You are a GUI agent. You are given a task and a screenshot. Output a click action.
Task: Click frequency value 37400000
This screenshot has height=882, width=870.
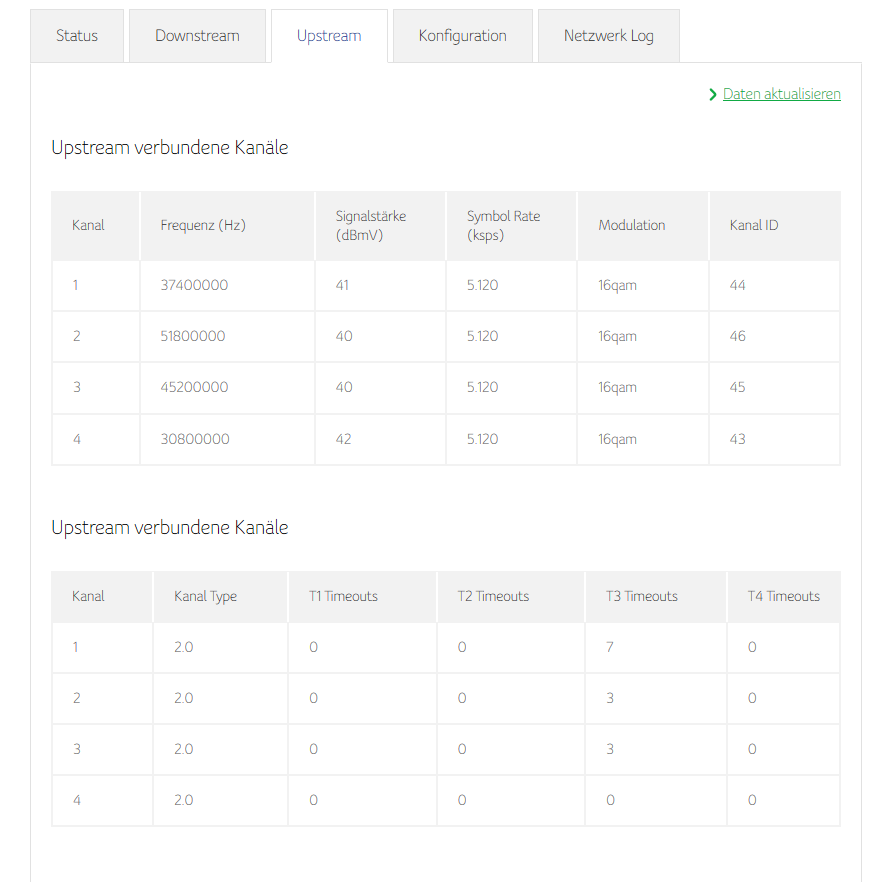[x=194, y=285]
